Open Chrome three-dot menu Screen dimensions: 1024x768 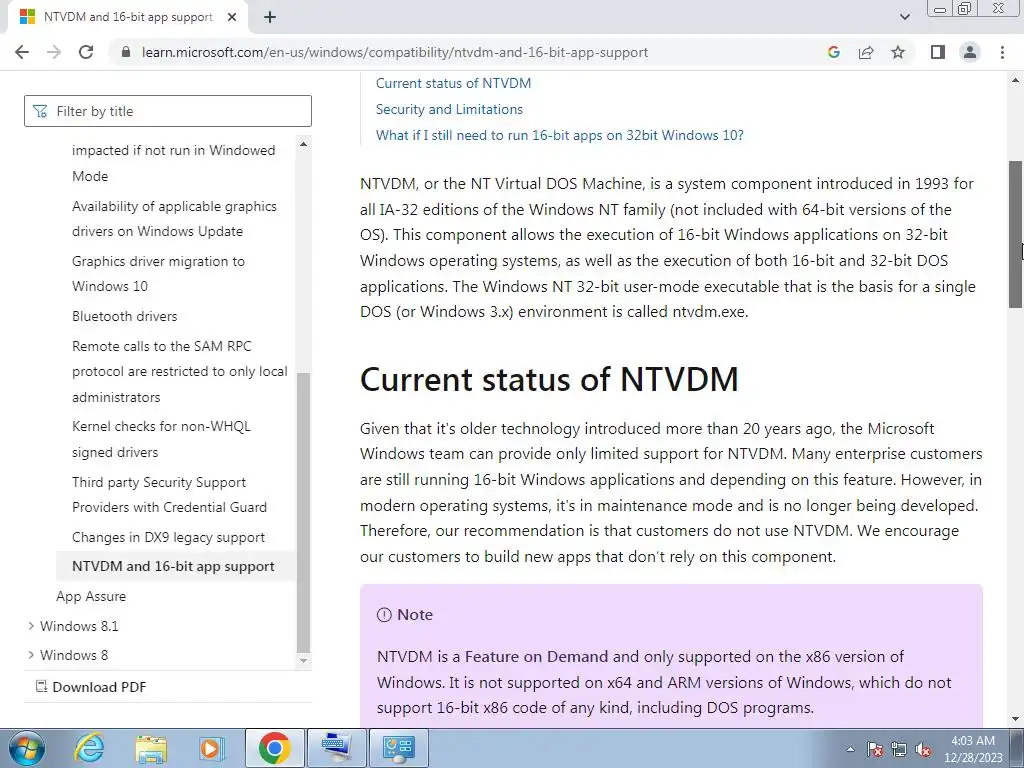pyautogui.click(x=1002, y=52)
